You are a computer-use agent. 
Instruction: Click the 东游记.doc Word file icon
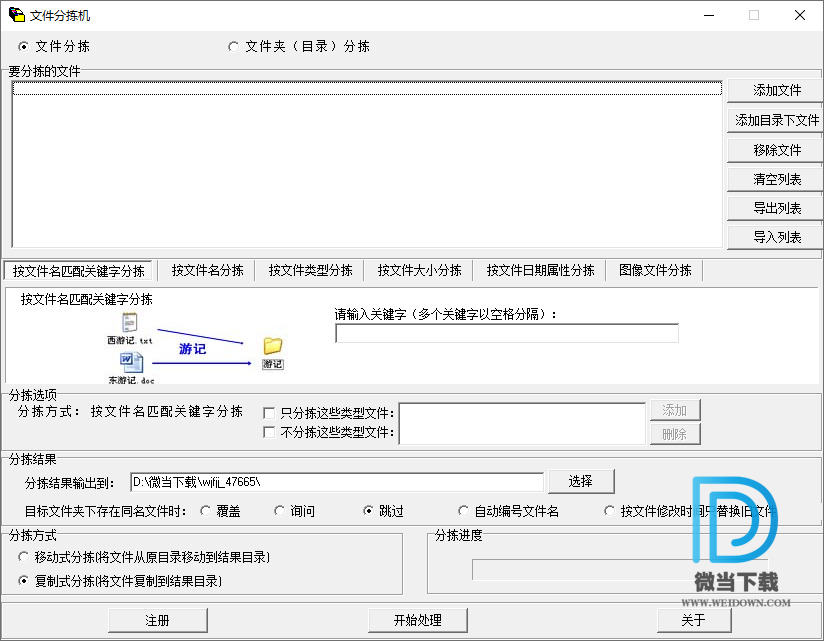click(131, 362)
